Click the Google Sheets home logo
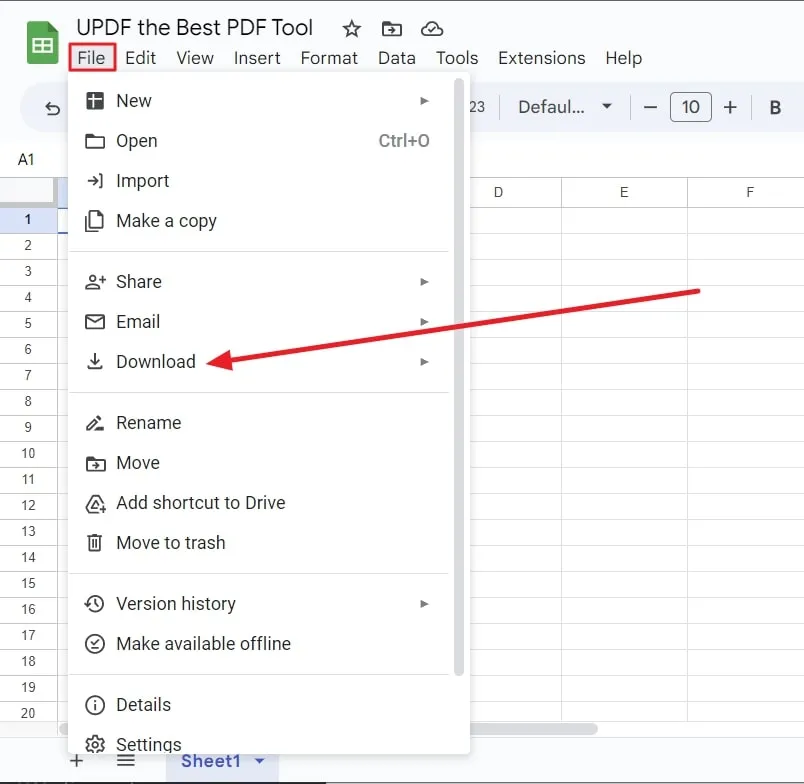Image resolution: width=804 pixels, height=784 pixels. 43,43
